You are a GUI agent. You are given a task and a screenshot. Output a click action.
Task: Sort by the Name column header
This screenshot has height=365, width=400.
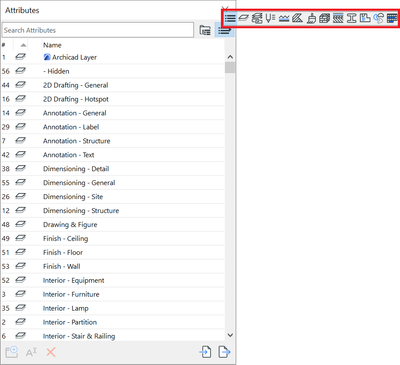click(52, 45)
